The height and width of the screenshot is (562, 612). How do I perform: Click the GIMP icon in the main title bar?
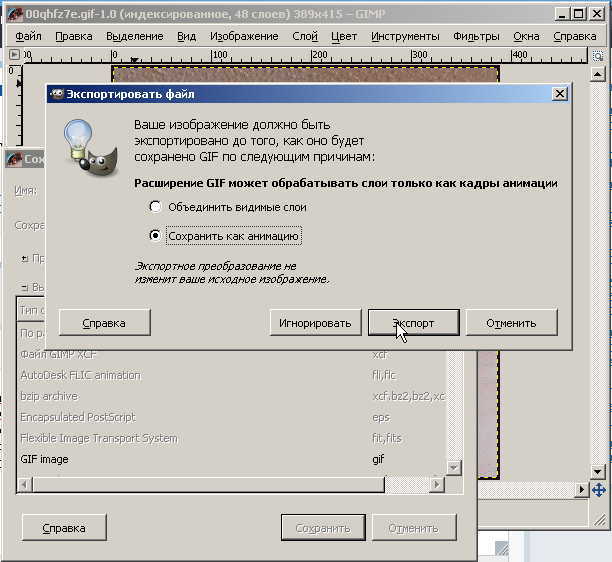pos(13,14)
